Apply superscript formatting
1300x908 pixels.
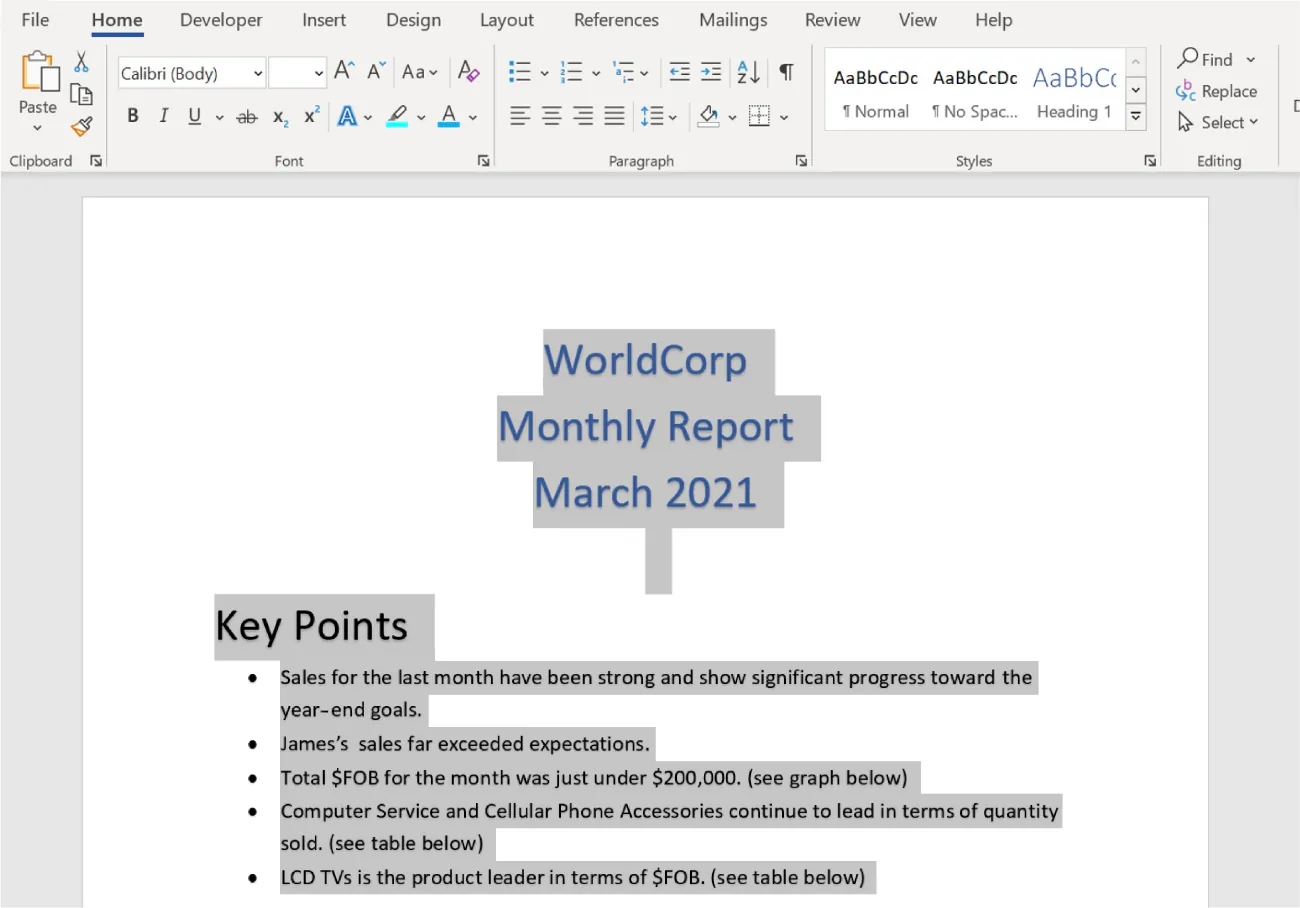coord(310,116)
